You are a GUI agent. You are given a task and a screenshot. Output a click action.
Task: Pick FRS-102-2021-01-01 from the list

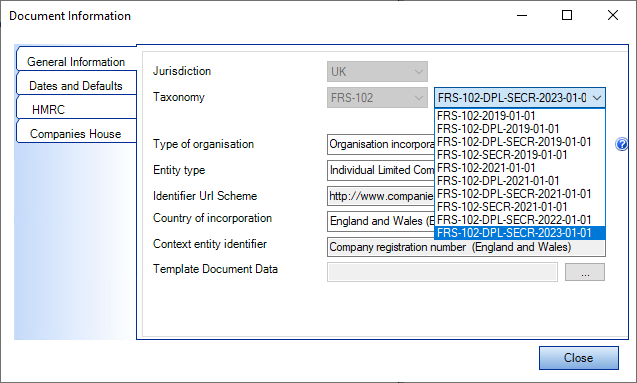coord(520,168)
